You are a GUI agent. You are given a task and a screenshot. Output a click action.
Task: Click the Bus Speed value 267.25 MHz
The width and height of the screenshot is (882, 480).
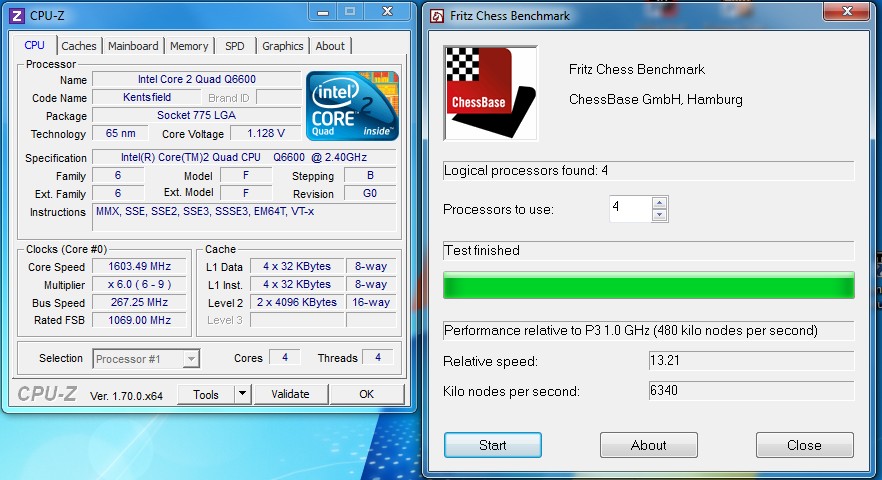(140, 302)
